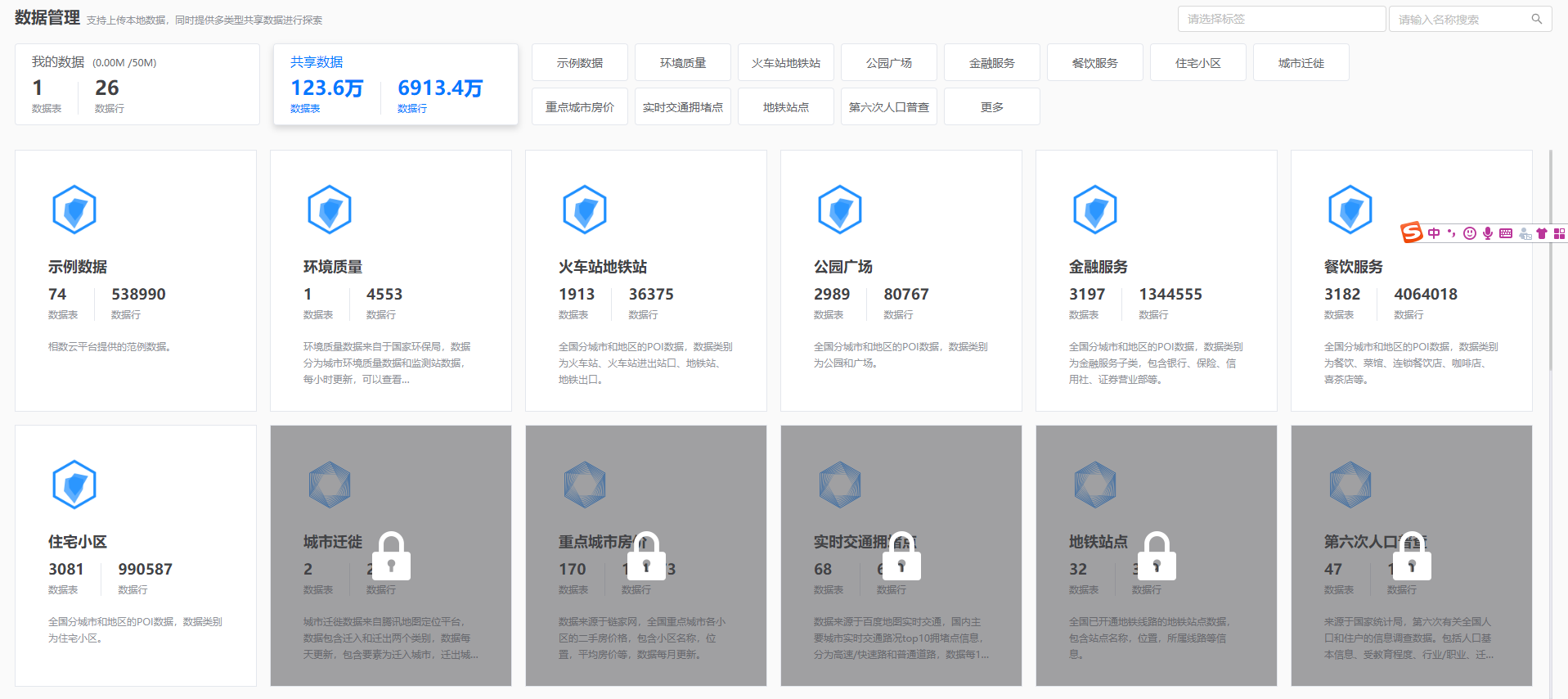Filter by the 公园广场 tag
1568x699 pixels.
tap(889, 62)
